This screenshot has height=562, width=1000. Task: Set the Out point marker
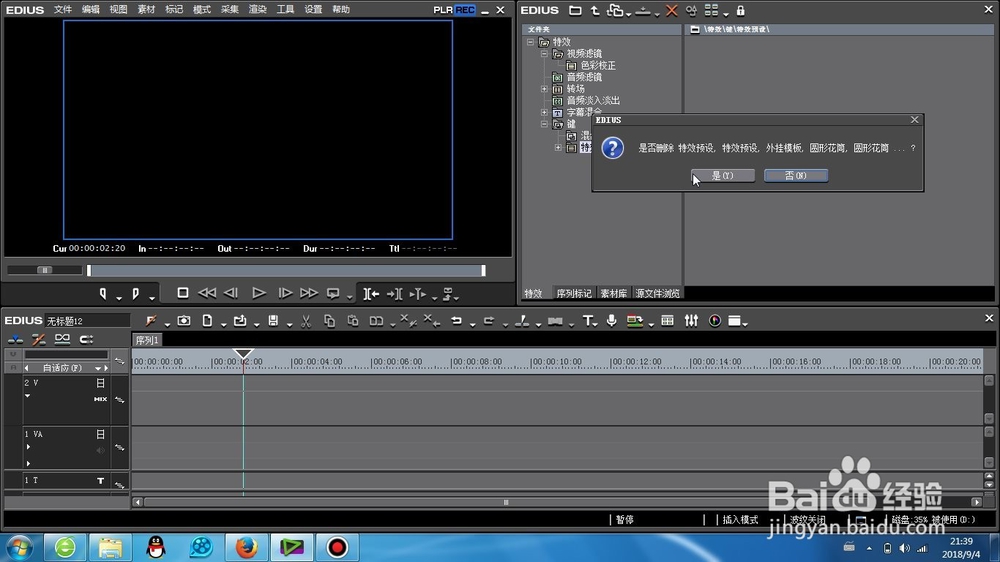(135, 293)
